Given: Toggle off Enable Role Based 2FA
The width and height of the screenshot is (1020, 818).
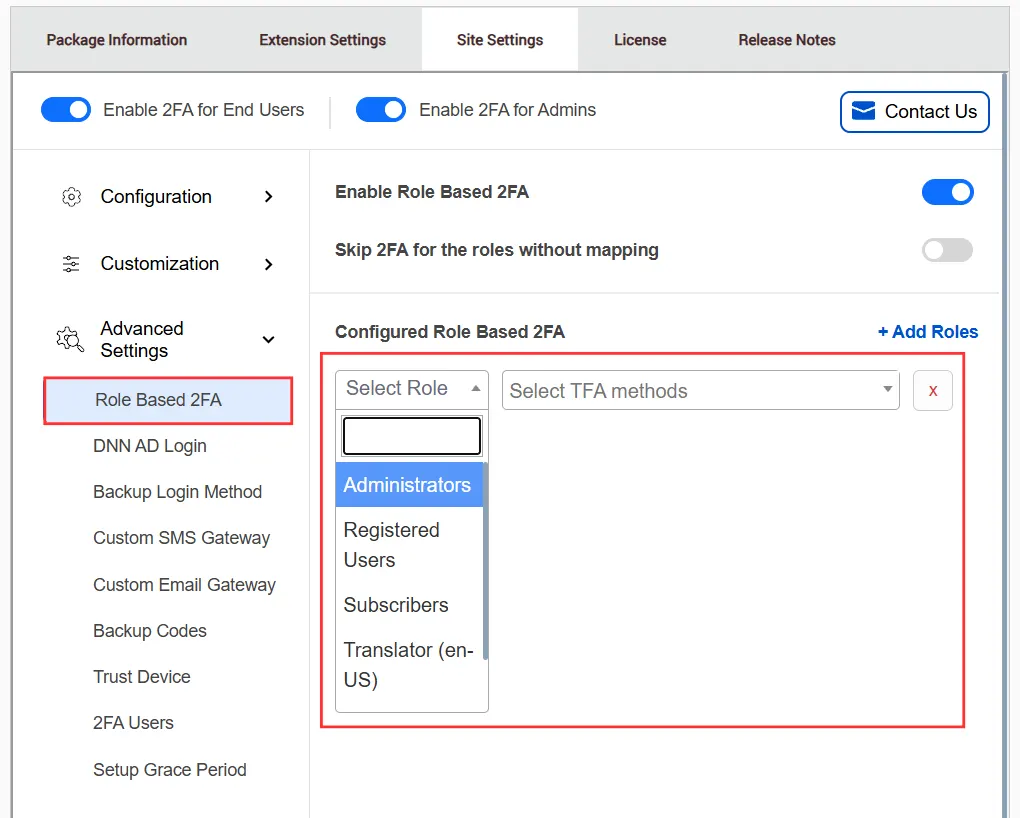Looking at the screenshot, I should 947,192.
